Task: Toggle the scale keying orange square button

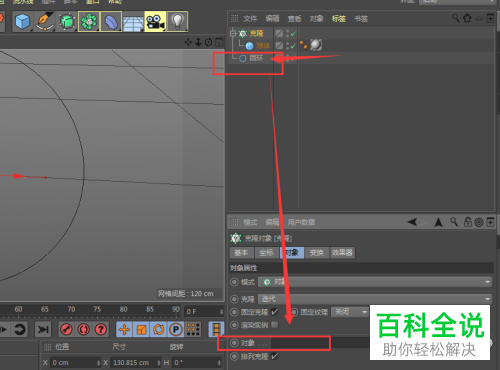Action: (x=141, y=329)
